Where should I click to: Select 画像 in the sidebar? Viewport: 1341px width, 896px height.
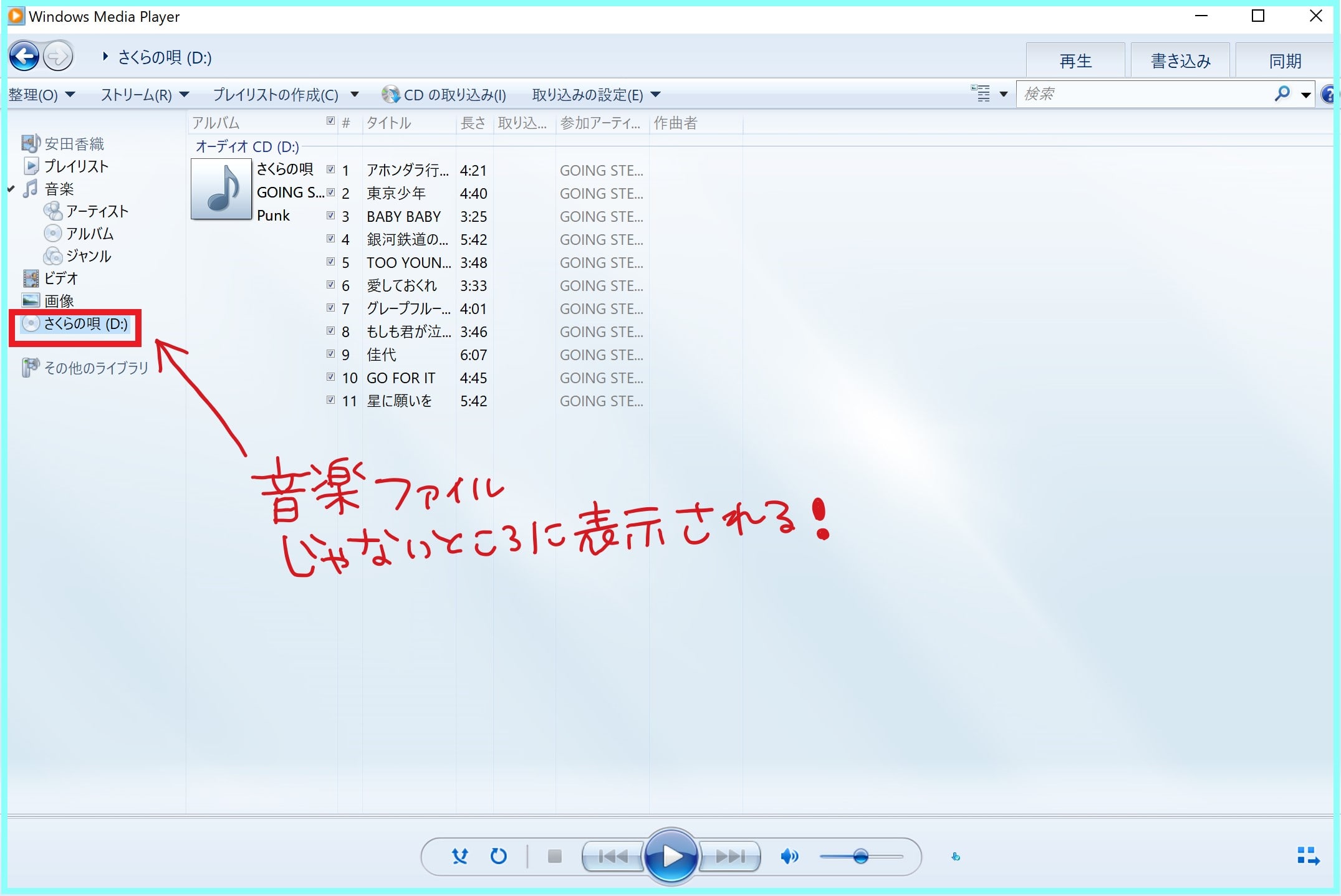[x=48, y=301]
